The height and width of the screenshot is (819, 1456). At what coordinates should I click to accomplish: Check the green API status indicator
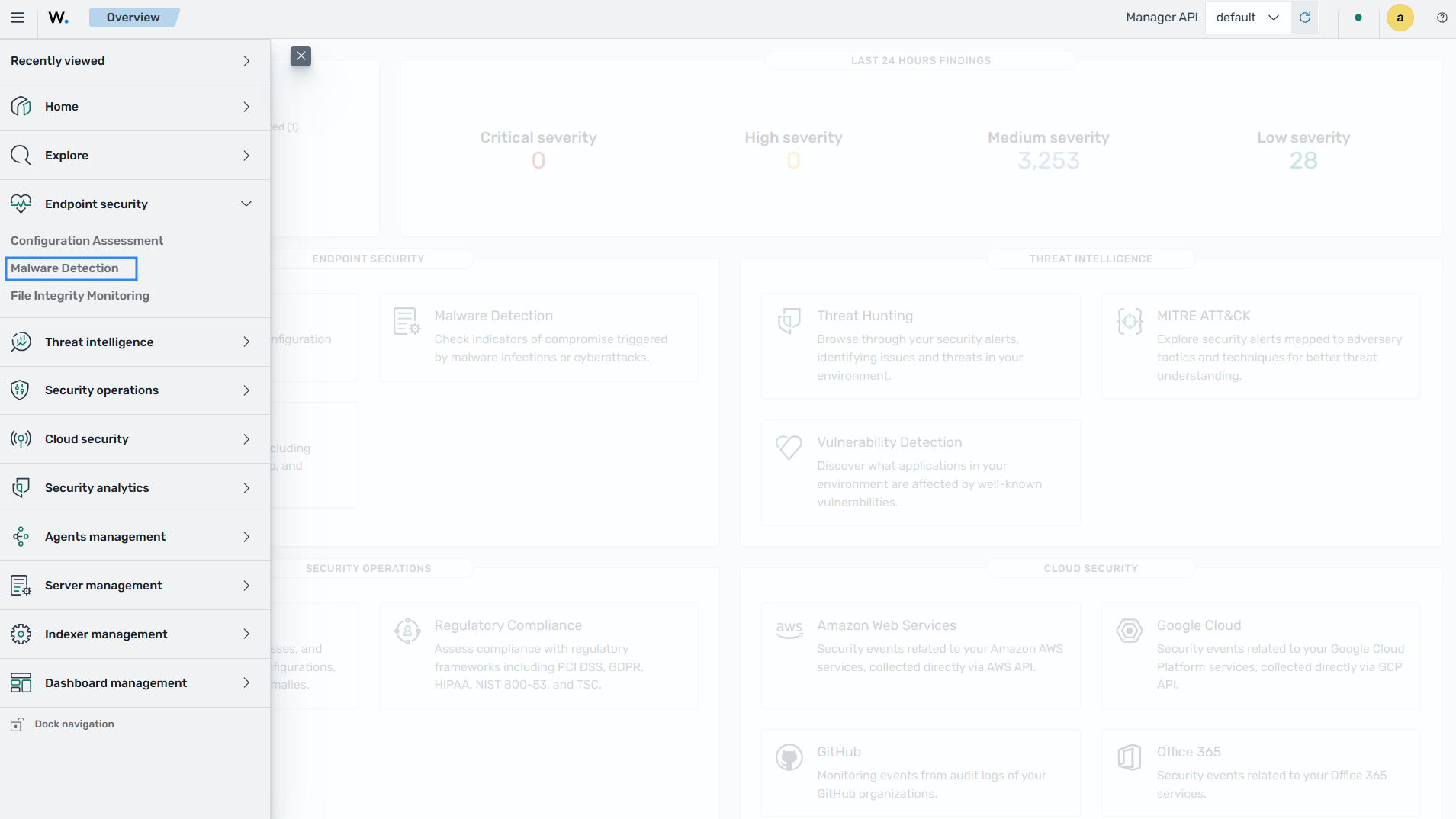pyautogui.click(x=1358, y=18)
